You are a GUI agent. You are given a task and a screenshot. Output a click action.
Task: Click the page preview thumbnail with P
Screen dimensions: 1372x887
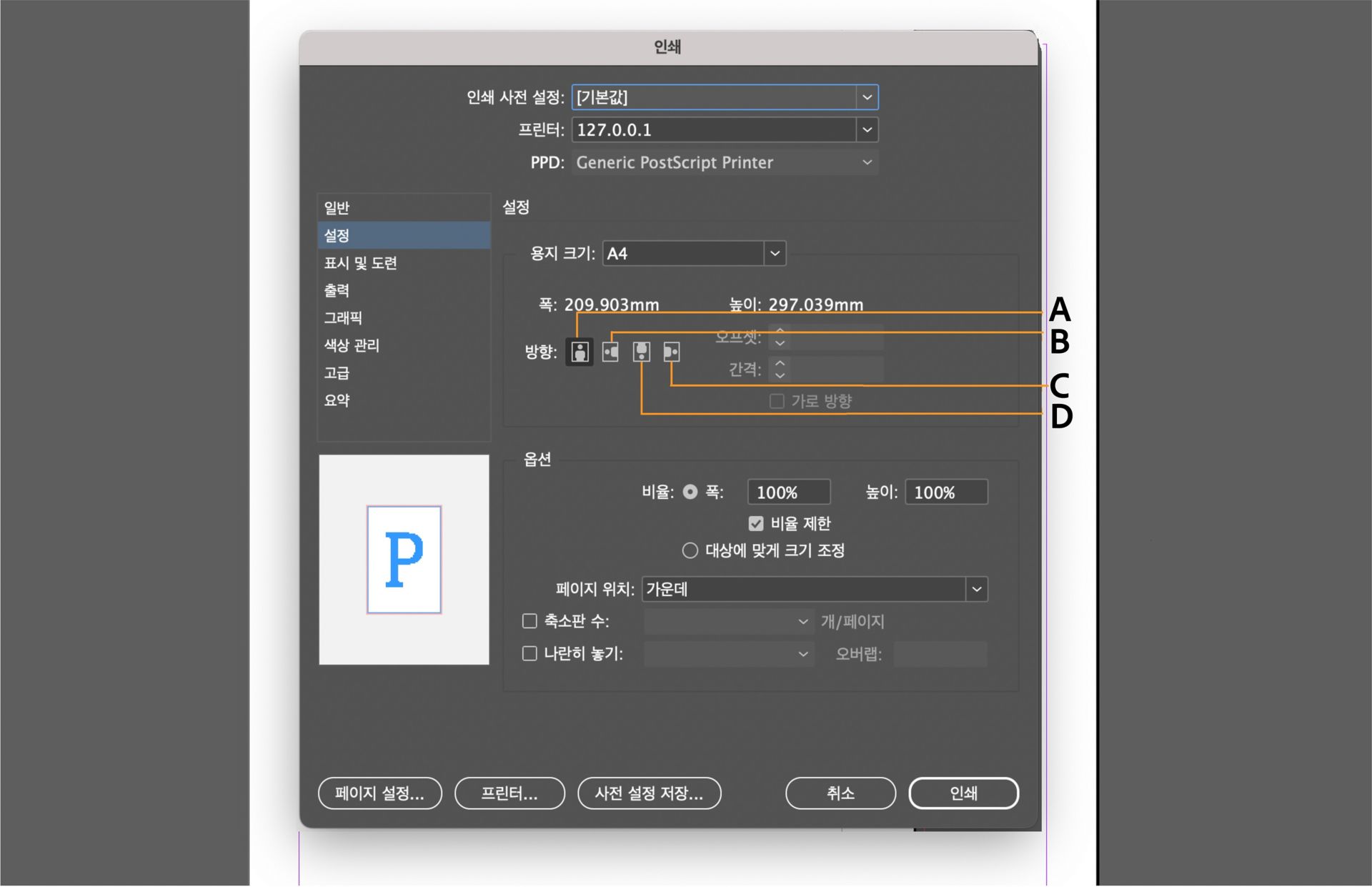click(404, 560)
